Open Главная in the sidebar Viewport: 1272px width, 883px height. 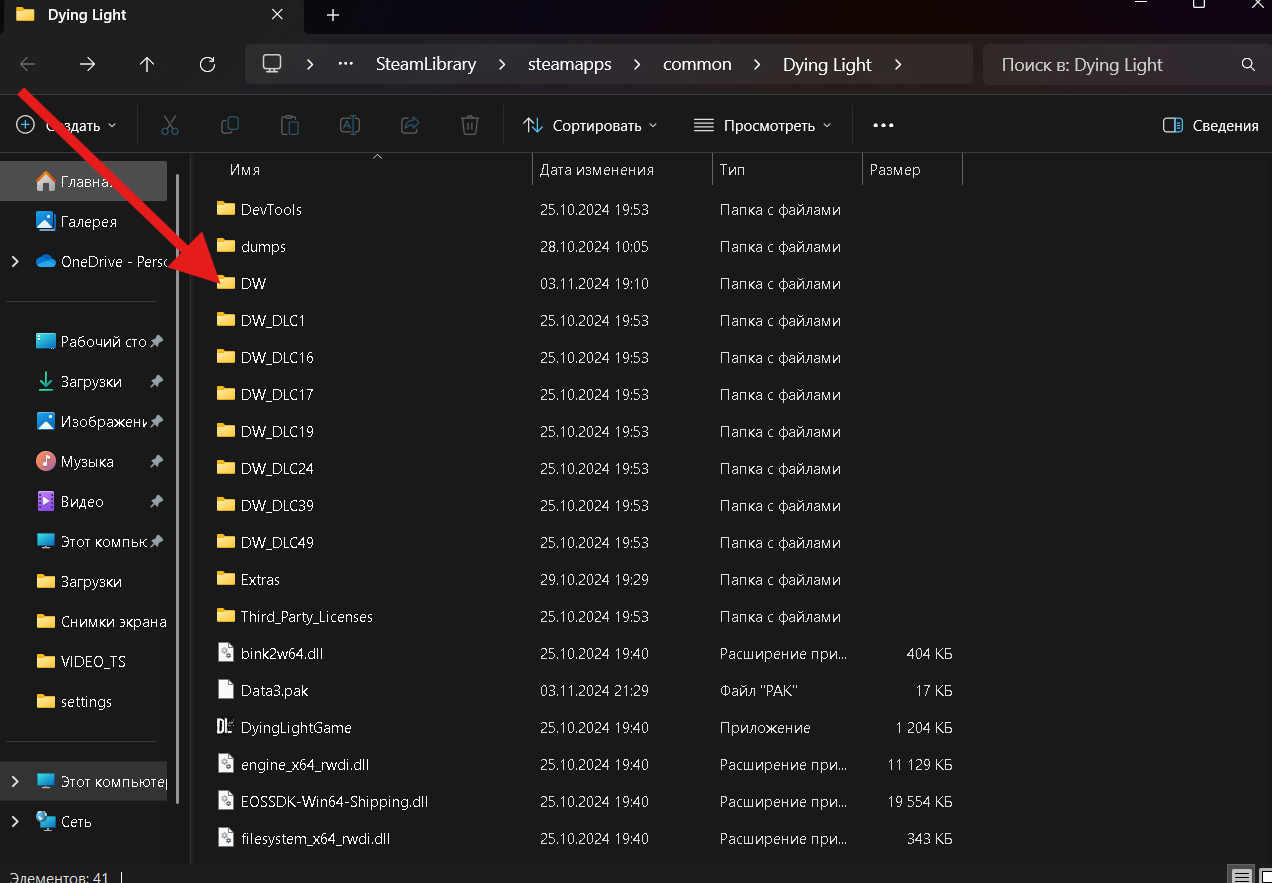[x=84, y=181]
